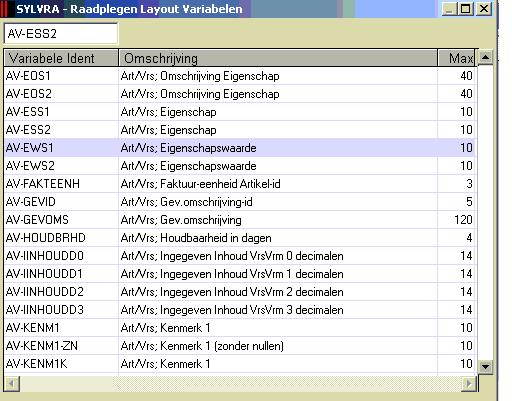The width and height of the screenshot is (512, 401).
Task: Select the AV-KENM1-ZN zonder nullen row
Action: point(240,346)
